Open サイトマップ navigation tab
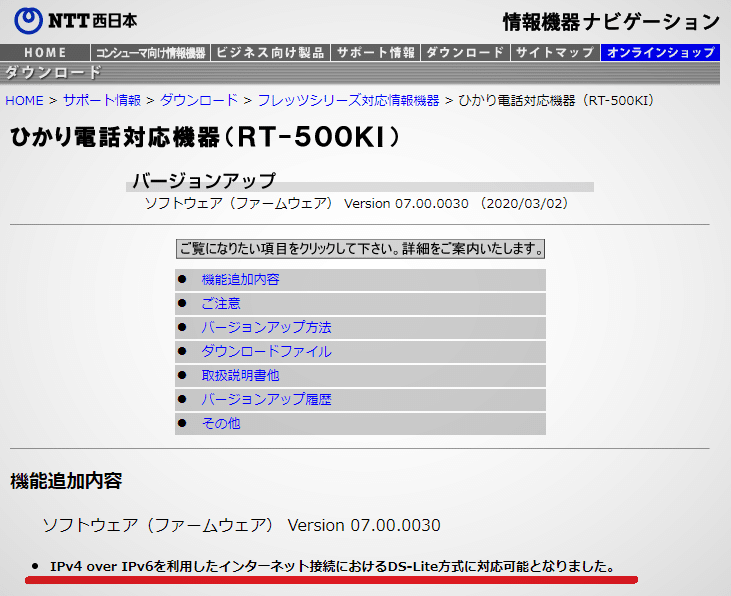The height and width of the screenshot is (596, 731). coord(555,53)
